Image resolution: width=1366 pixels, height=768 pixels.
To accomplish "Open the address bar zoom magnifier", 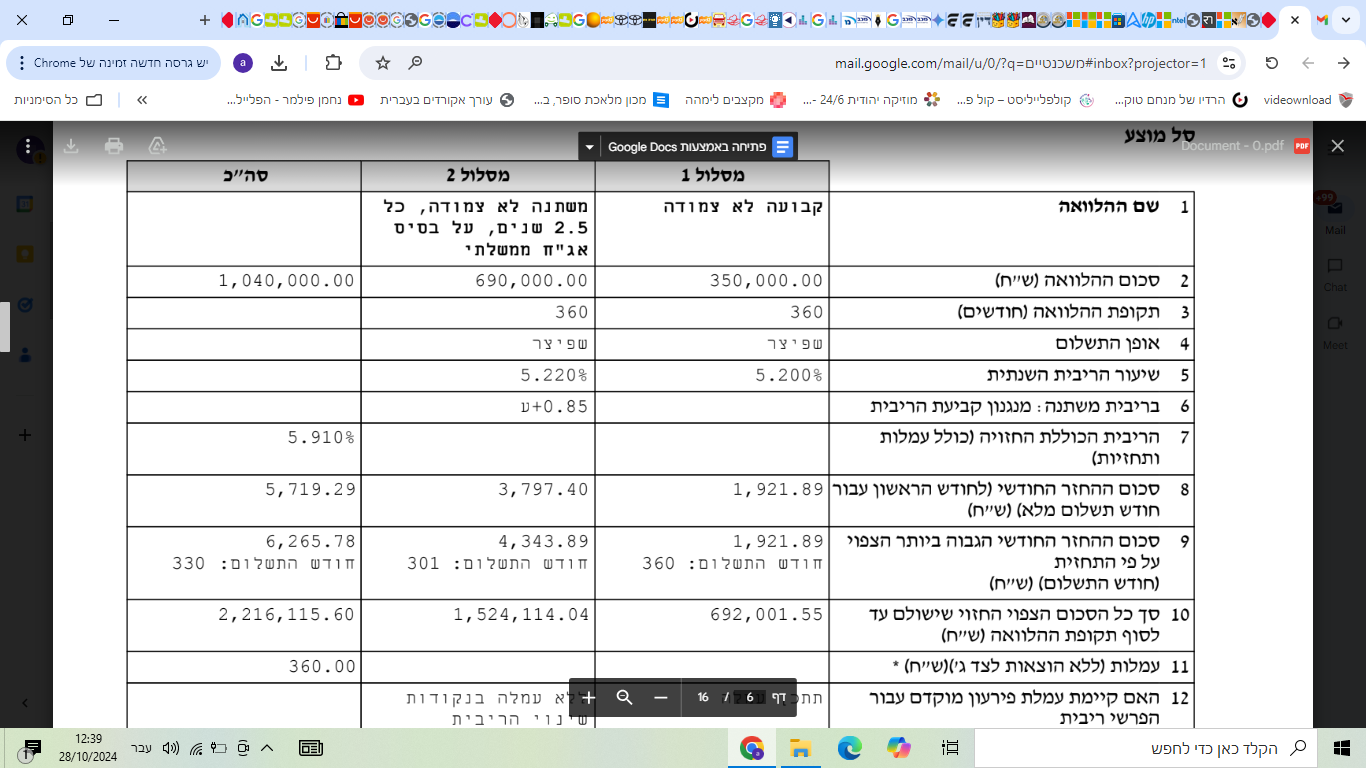I will [x=416, y=63].
